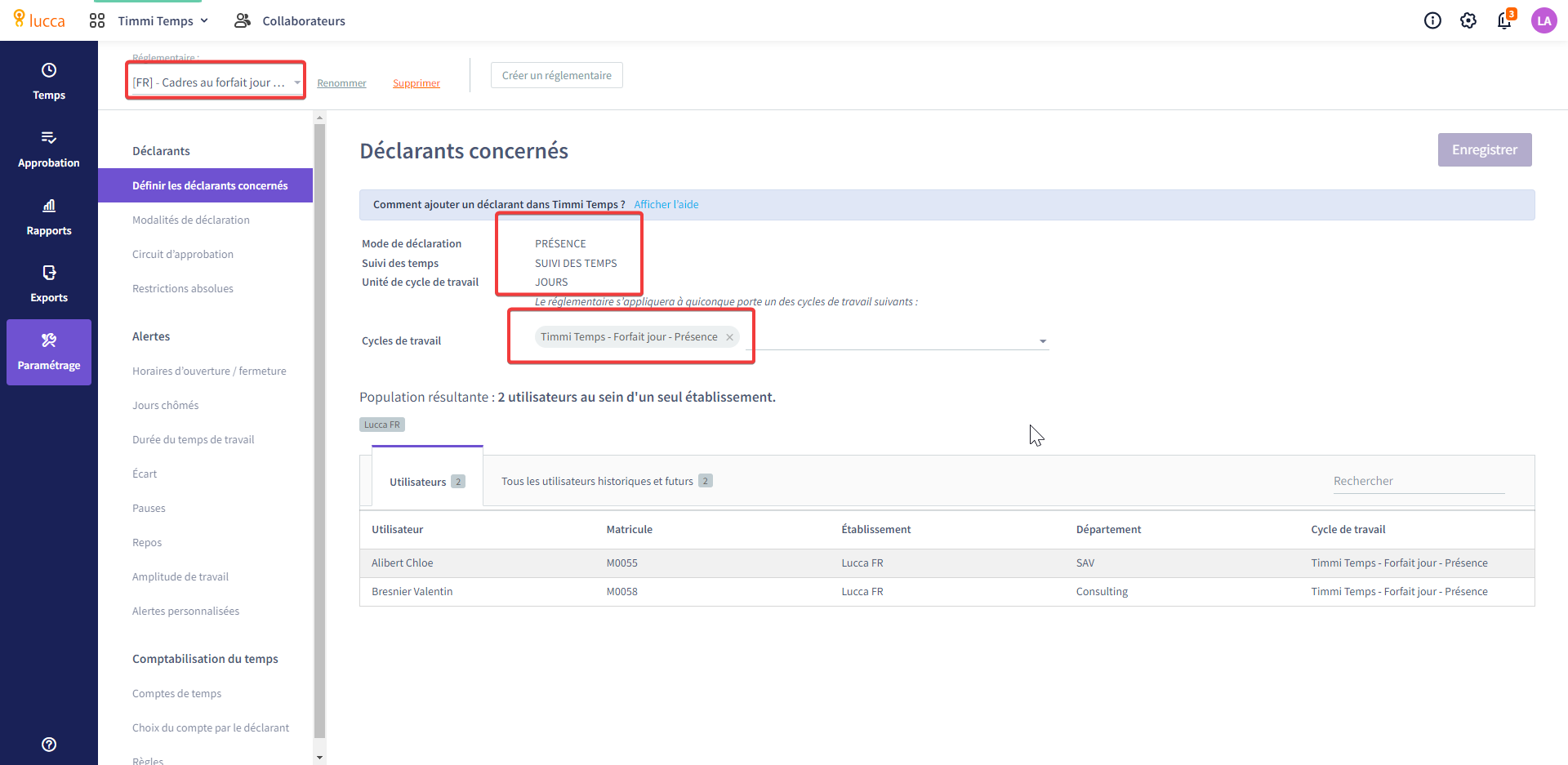Click Renommer link
The image size is (1568, 765).
[341, 83]
